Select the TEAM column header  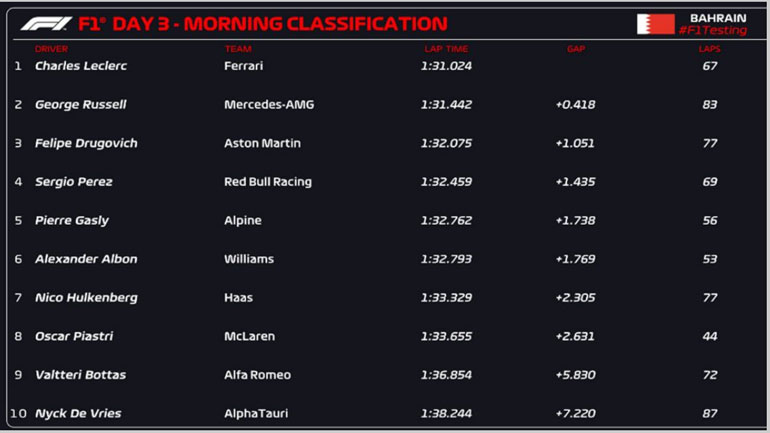238,48
